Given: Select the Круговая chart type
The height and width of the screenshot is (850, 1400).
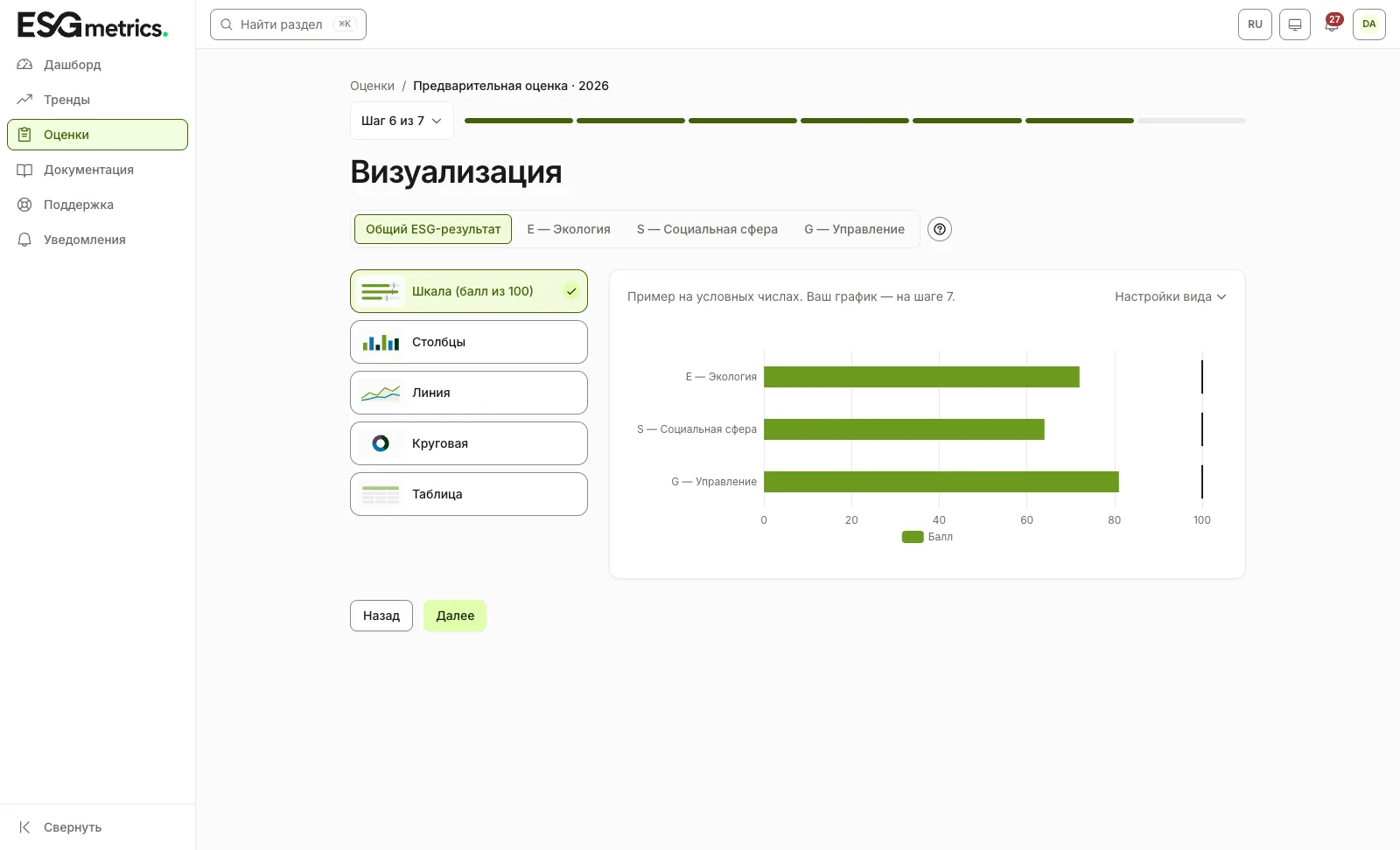Looking at the screenshot, I should click(469, 443).
